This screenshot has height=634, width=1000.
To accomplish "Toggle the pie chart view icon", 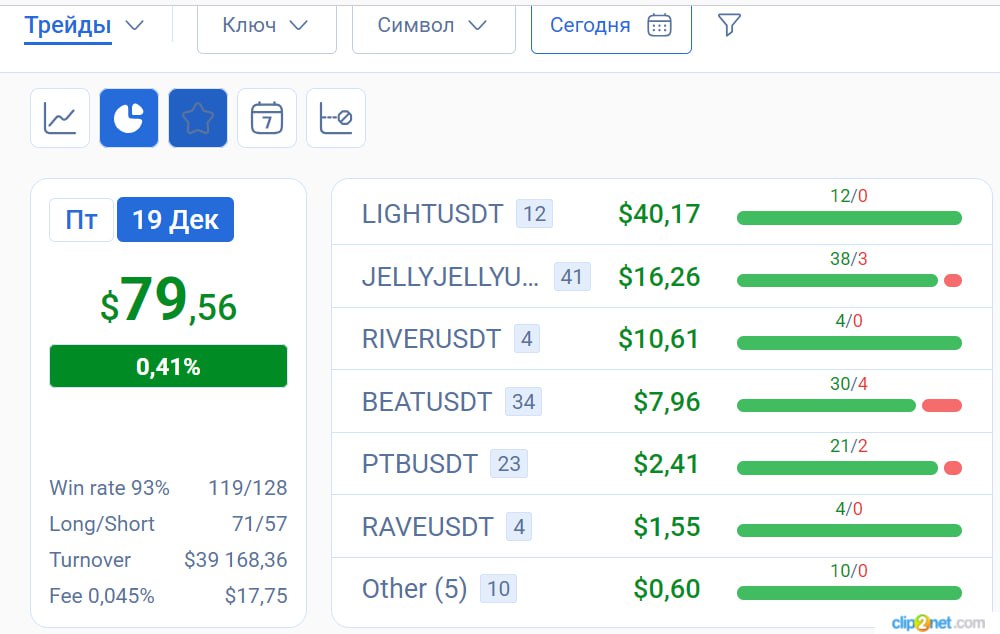I will click(129, 118).
